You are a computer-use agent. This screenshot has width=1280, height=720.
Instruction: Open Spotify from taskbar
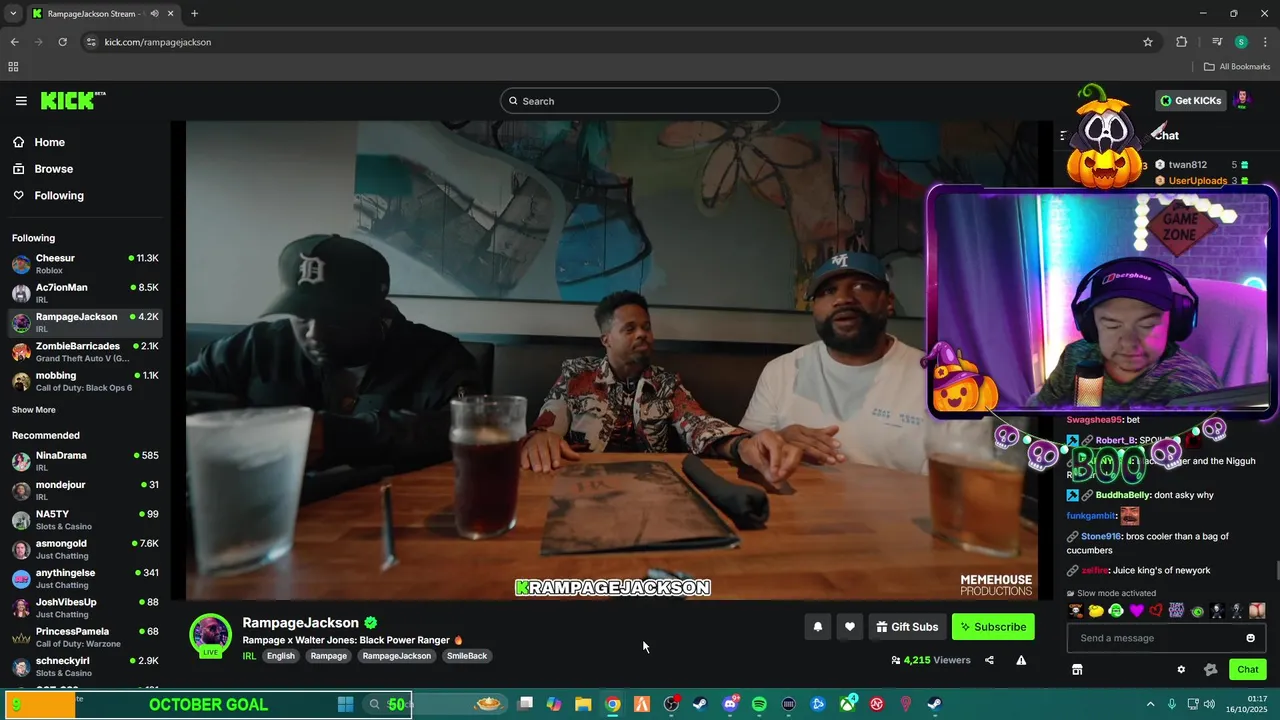click(759, 704)
